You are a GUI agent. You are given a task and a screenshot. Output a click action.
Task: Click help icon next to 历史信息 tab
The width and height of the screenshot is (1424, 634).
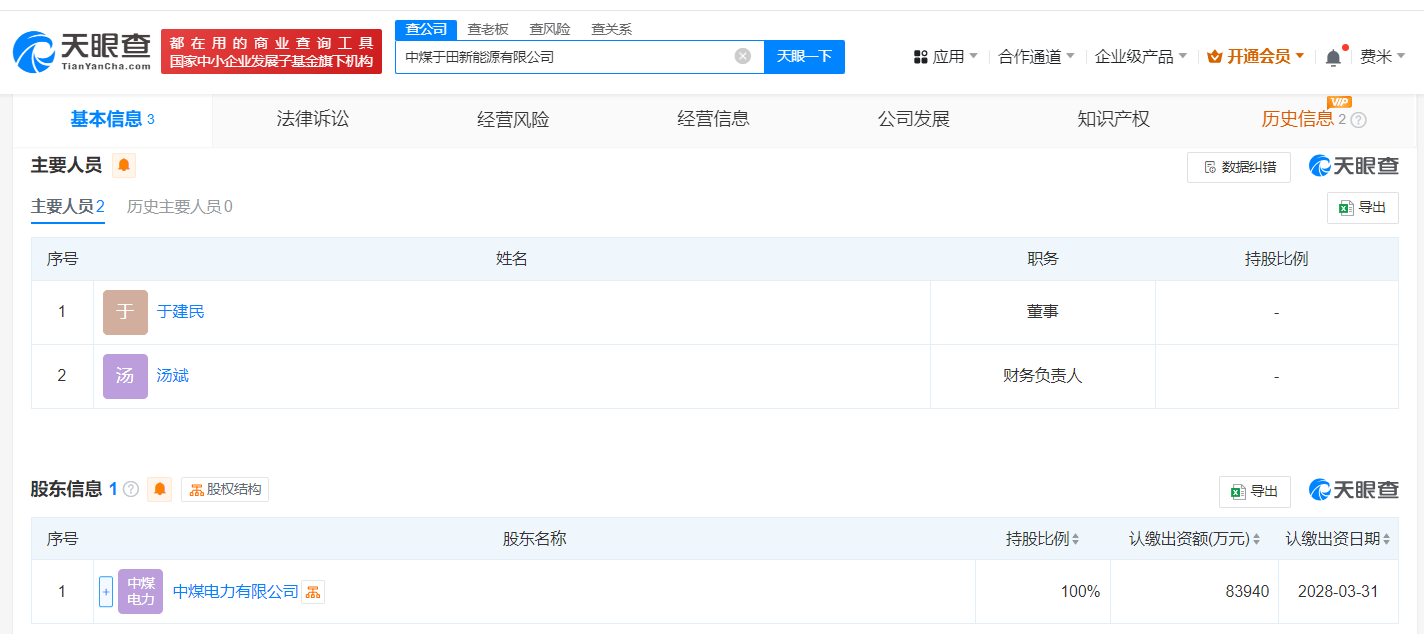1358,120
